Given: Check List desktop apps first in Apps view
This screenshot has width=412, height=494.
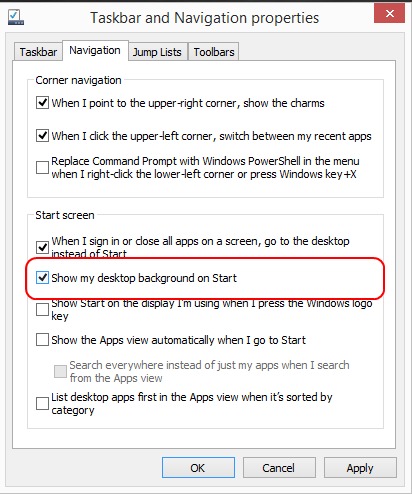Looking at the screenshot, I should (x=42, y=403).
